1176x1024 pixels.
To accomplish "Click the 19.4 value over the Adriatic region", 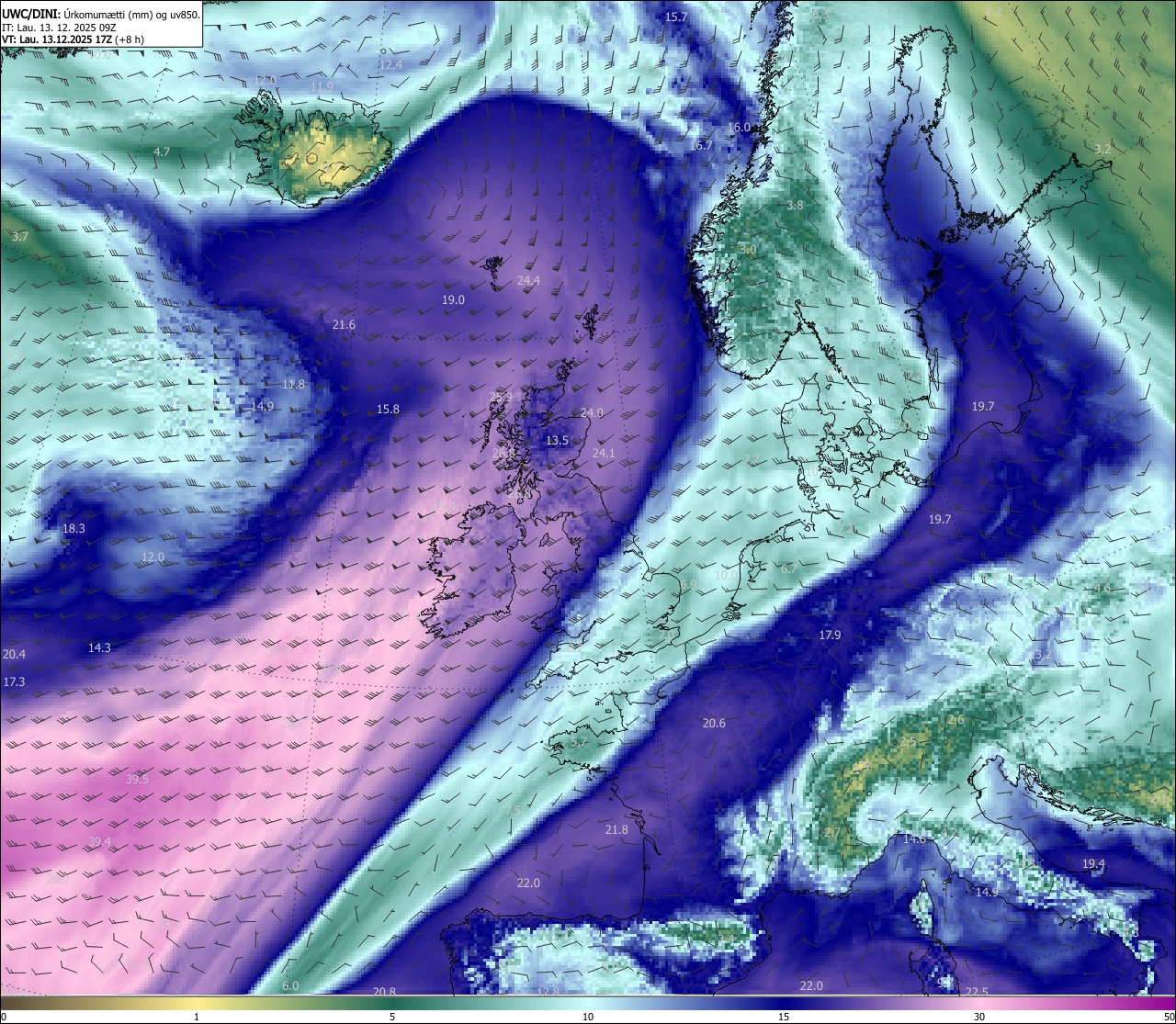I will 1093,864.
